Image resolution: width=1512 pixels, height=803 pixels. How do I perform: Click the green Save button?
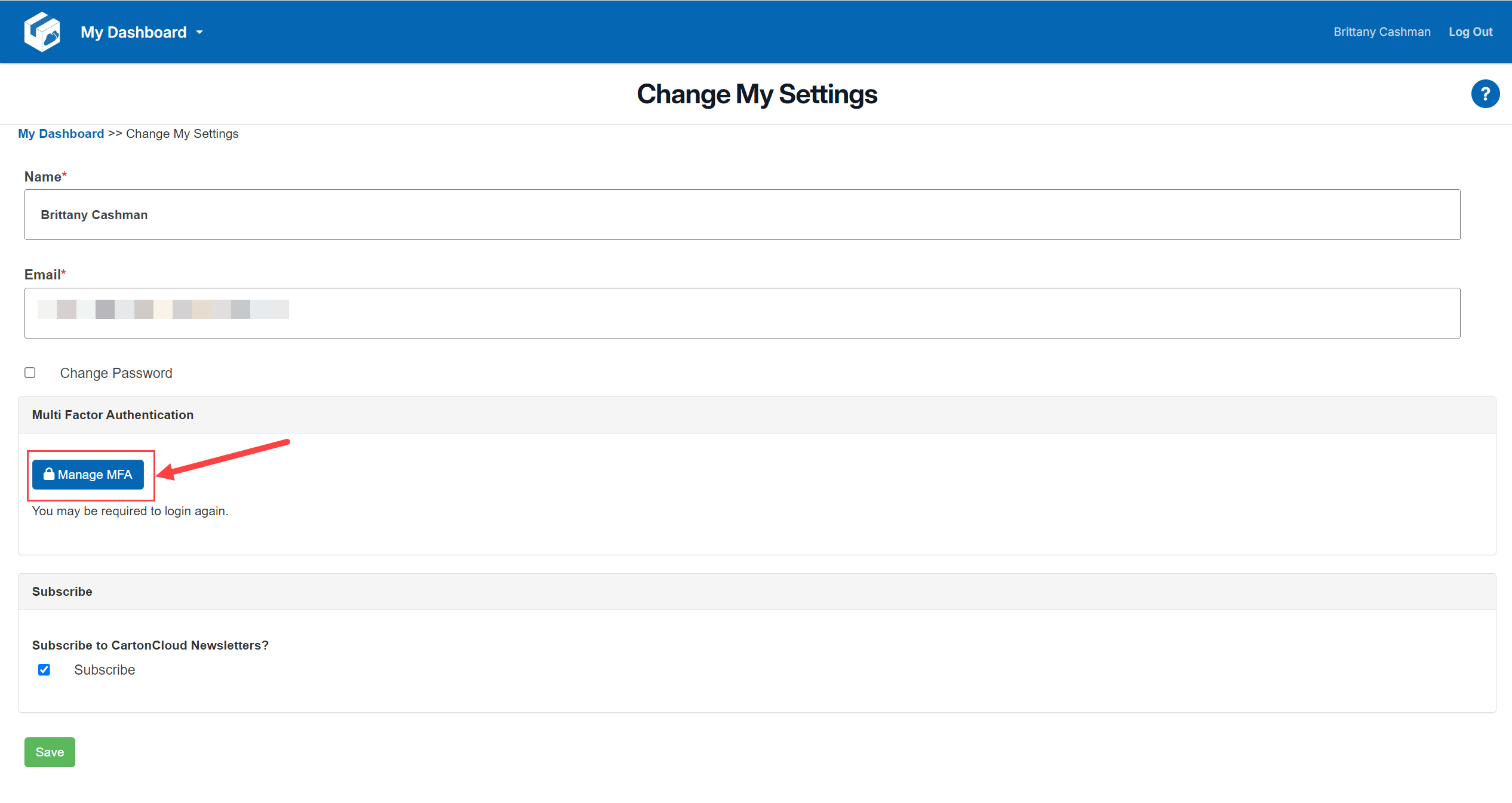(x=50, y=752)
